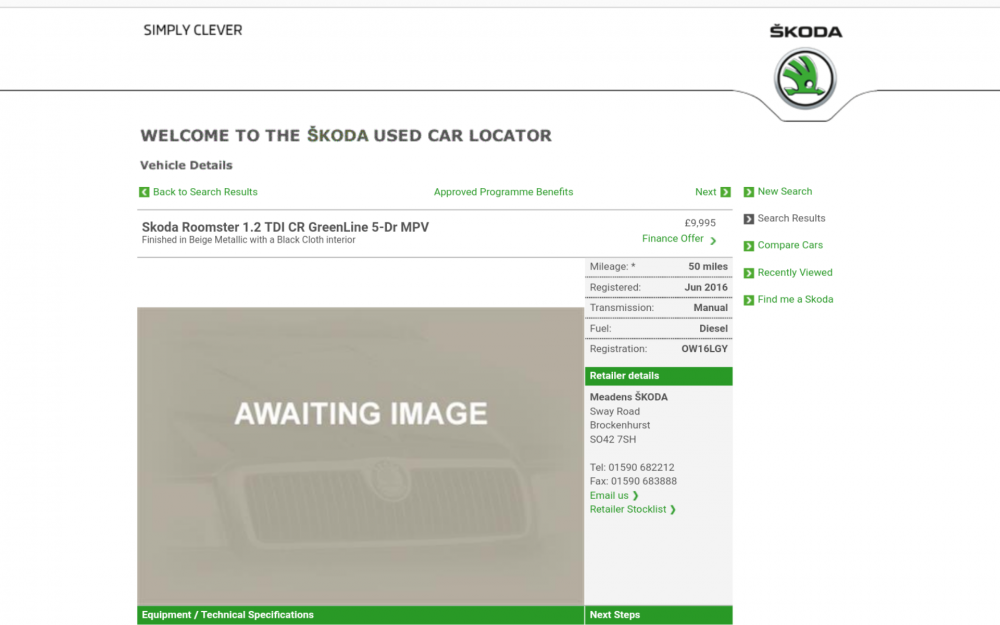Viewport: 1000px width, 625px height.
Task: Go back to search results
Action: coord(205,192)
